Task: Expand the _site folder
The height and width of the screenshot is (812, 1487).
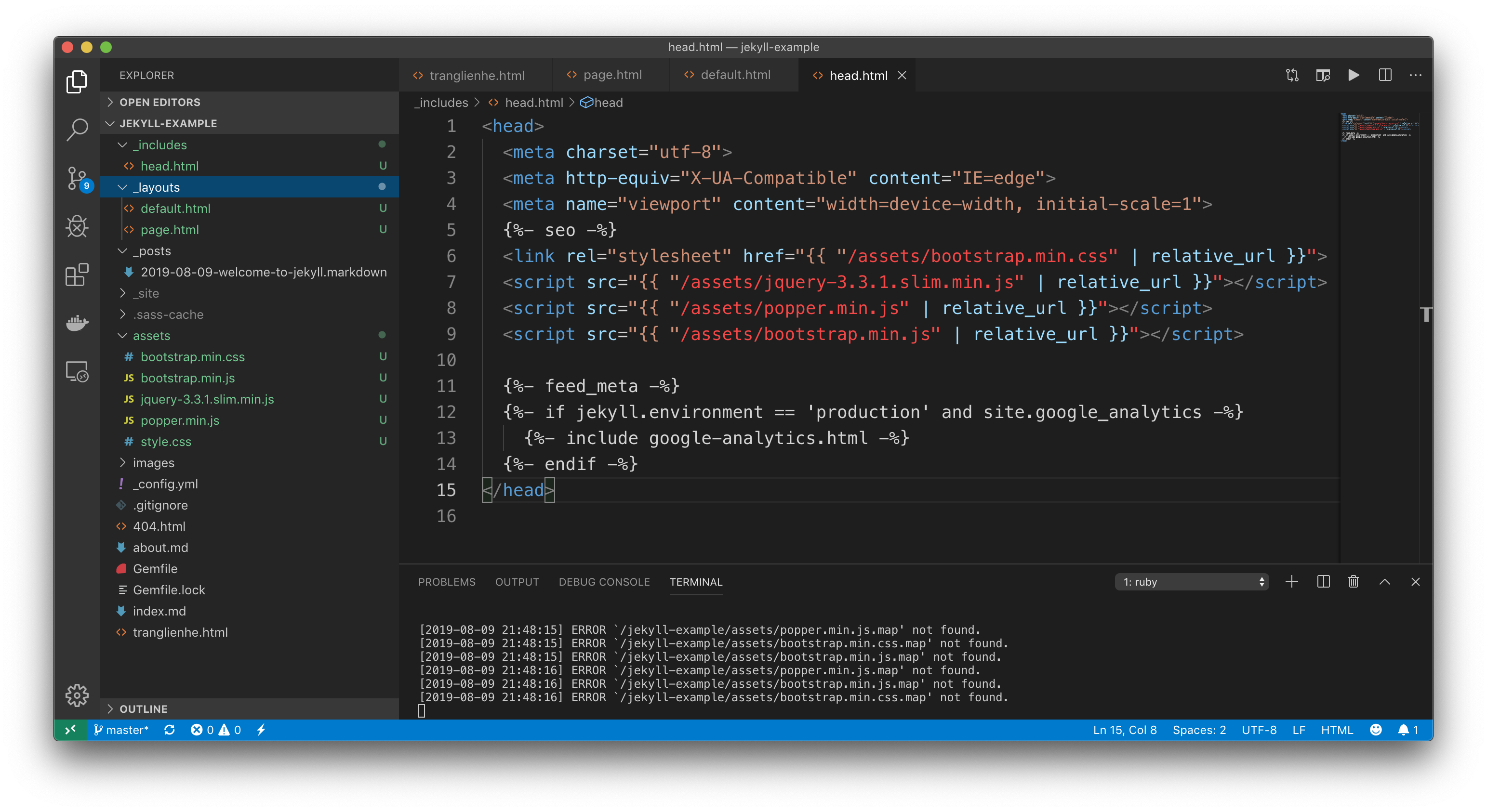Action: coord(146,293)
